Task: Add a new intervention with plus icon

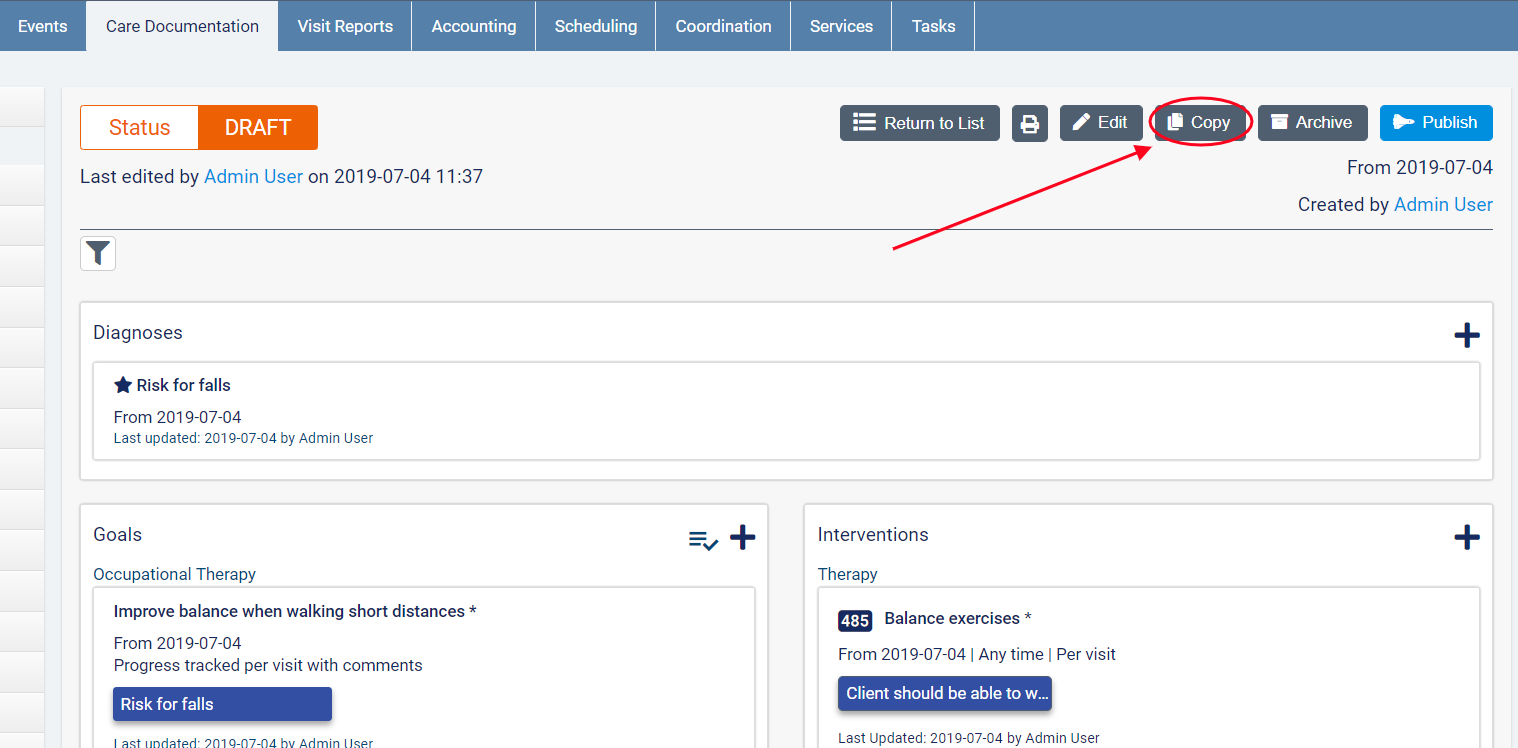Action: click(x=1466, y=537)
